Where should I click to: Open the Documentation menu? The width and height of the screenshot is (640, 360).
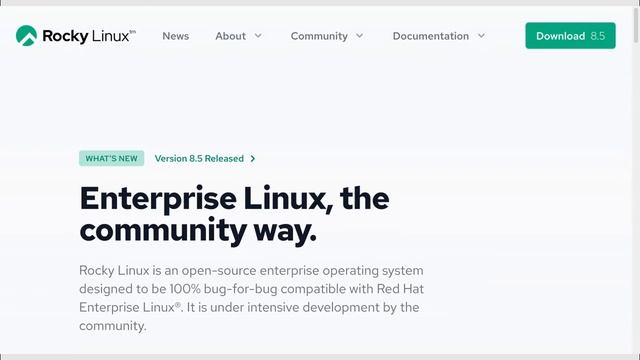click(431, 36)
